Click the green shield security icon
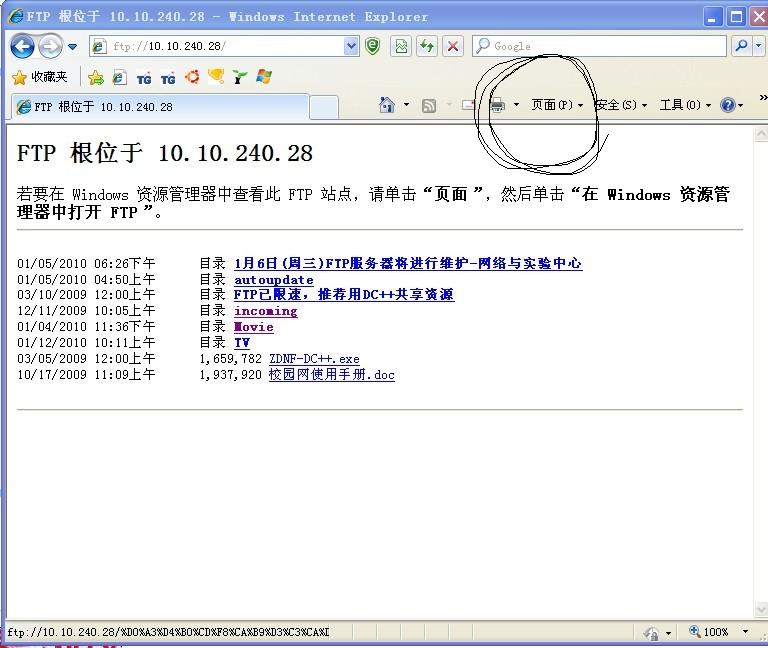768x648 pixels. pyautogui.click(x=373, y=47)
